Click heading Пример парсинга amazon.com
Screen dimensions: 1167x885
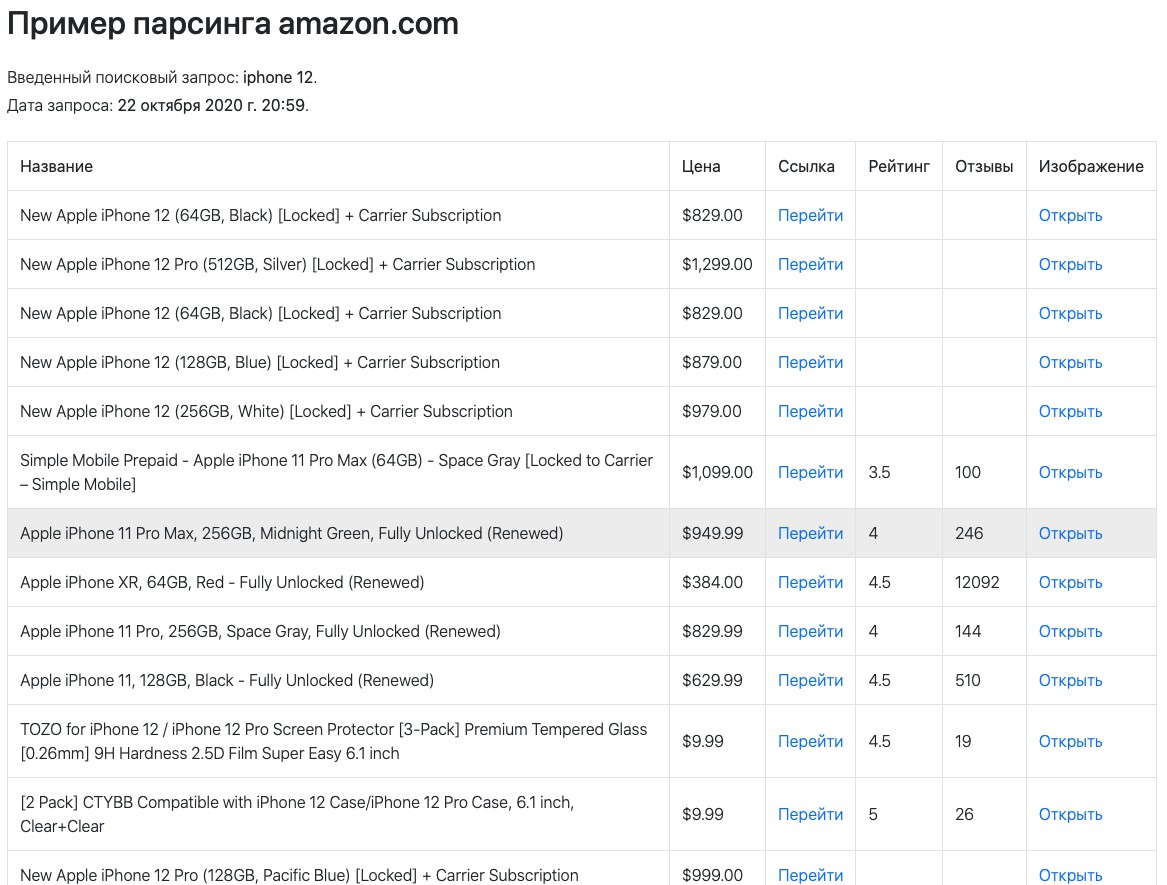coord(233,24)
